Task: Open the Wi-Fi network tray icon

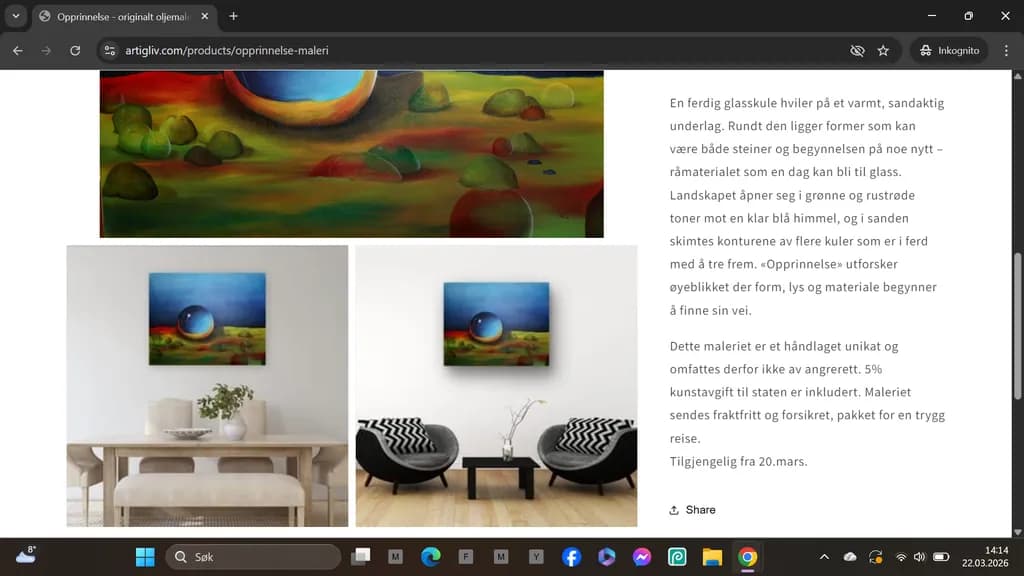Action: pyautogui.click(x=901, y=557)
